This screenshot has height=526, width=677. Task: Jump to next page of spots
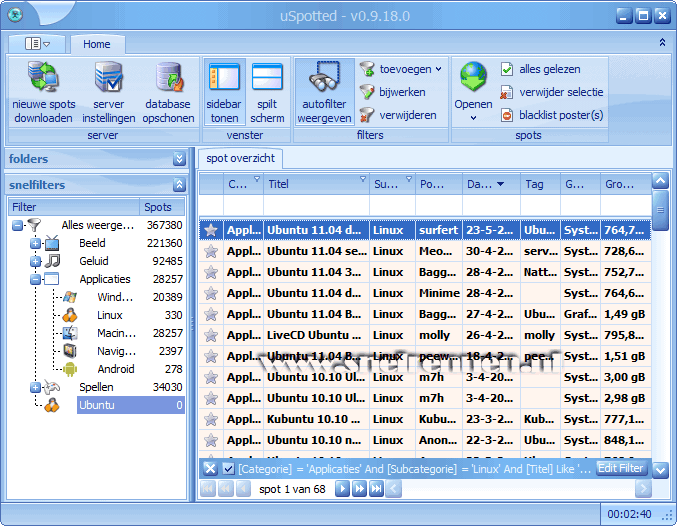point(359,489)
